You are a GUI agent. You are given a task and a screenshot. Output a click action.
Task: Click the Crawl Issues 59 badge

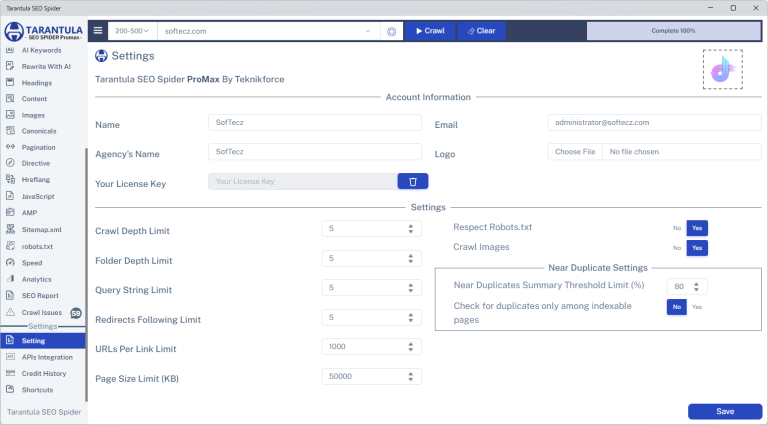[76, 313]
